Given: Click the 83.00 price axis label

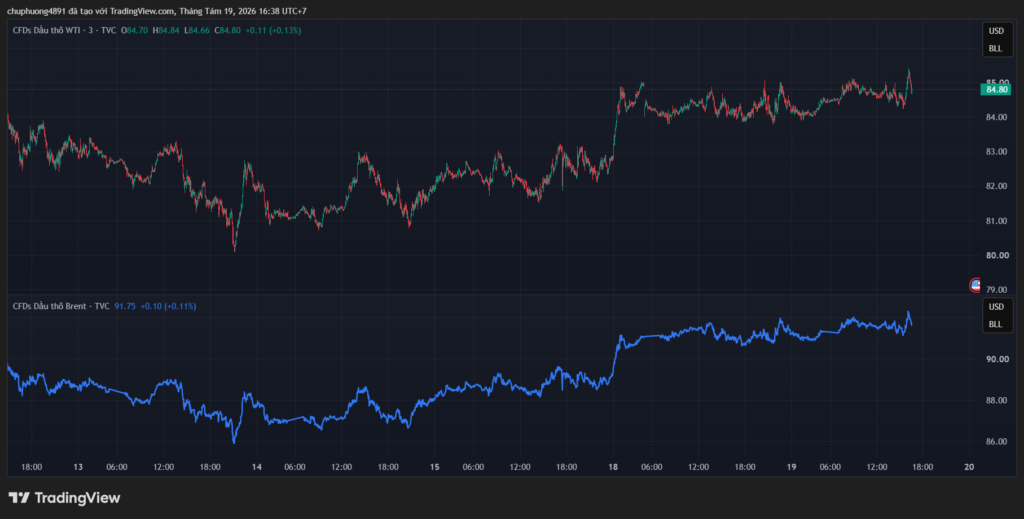Looking at the screenshot, I should (997, 151).
